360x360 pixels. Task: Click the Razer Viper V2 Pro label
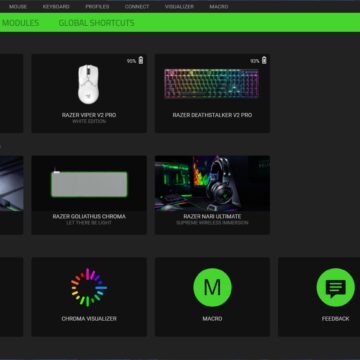(x=89, y=115)
